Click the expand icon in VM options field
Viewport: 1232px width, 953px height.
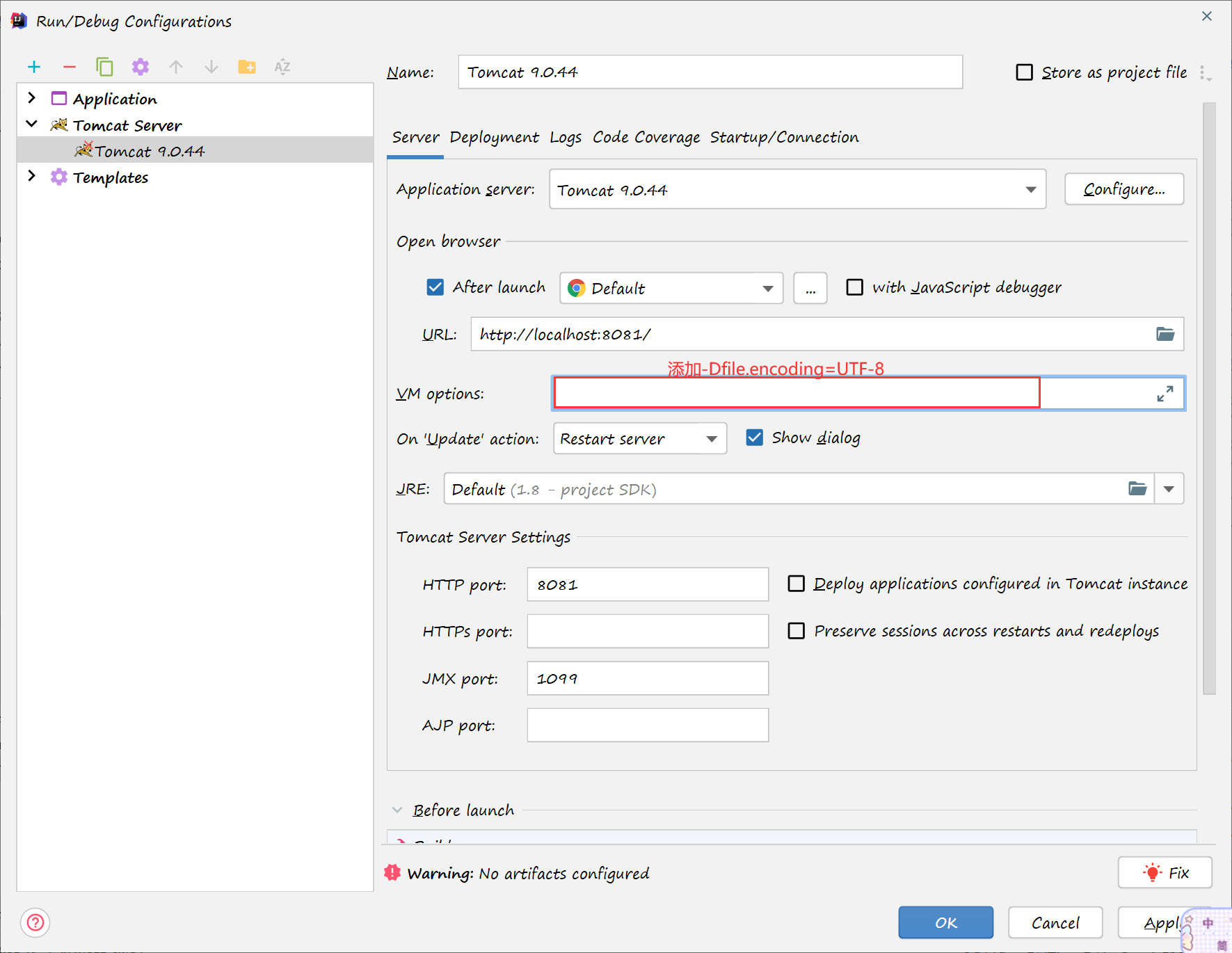tap(1165, 394)
